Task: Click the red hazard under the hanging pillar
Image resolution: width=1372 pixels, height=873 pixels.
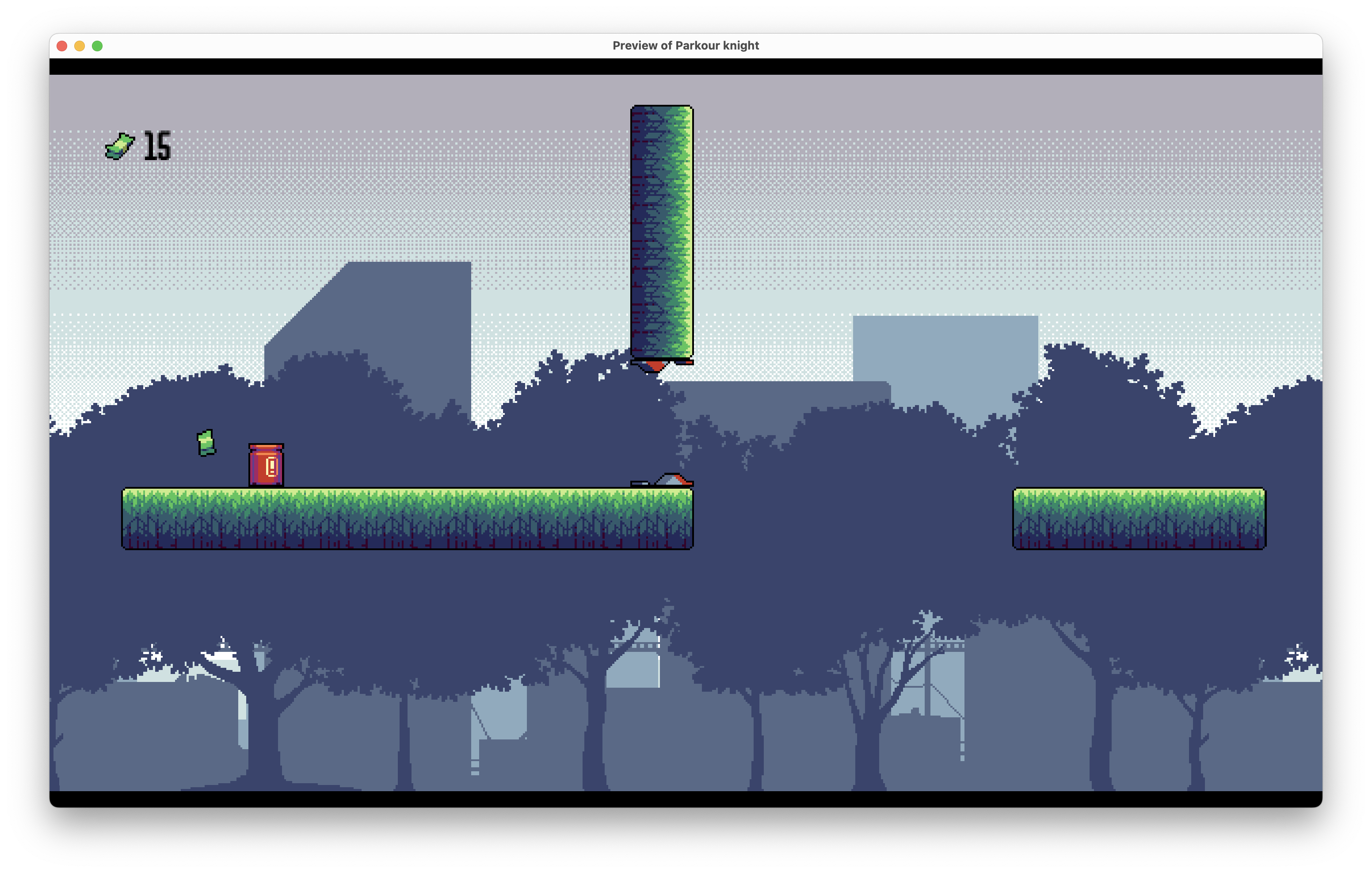Action: [655, 365]
